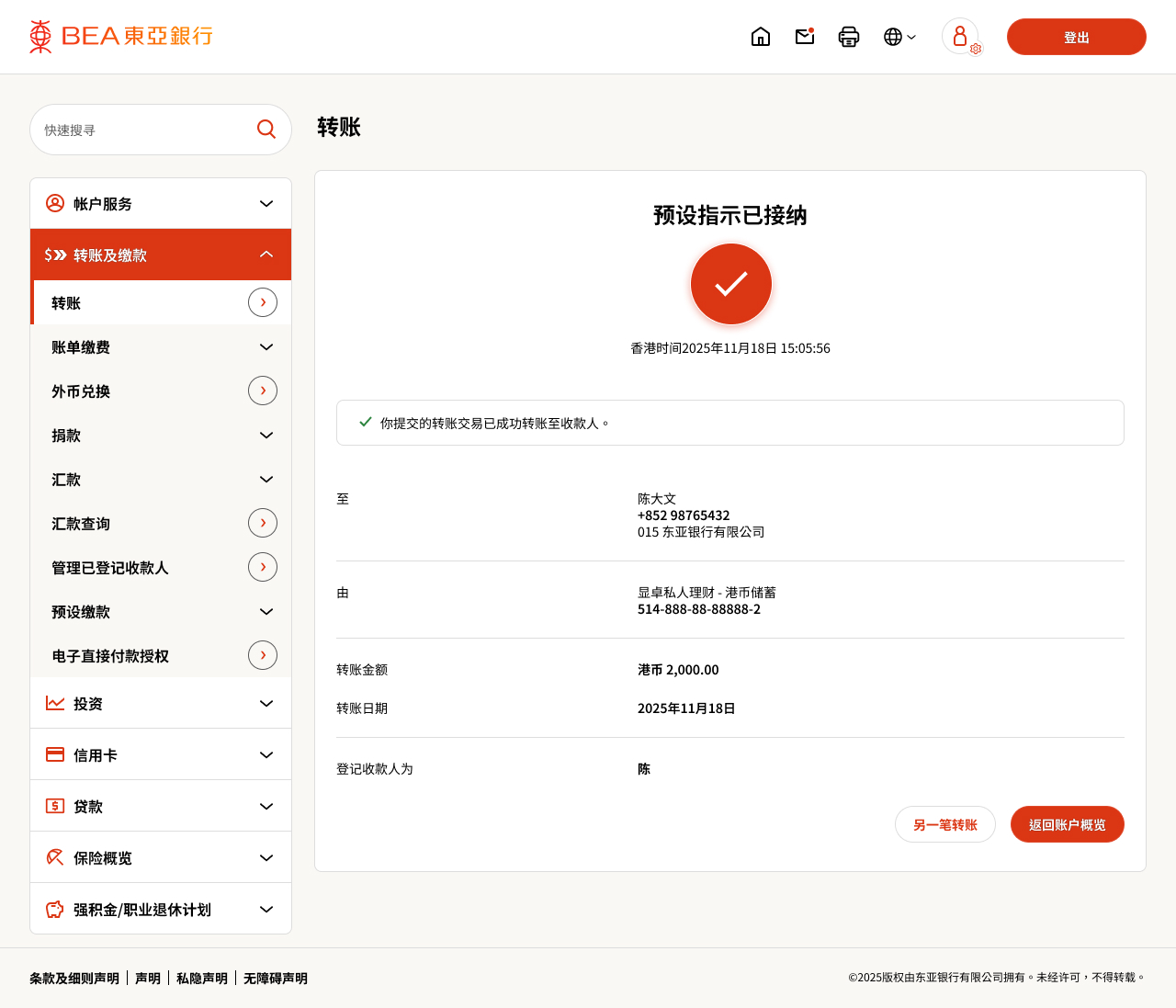Open the 私隐声明 footer link
1176x1008 pixels.
click(x=201, y=978)
